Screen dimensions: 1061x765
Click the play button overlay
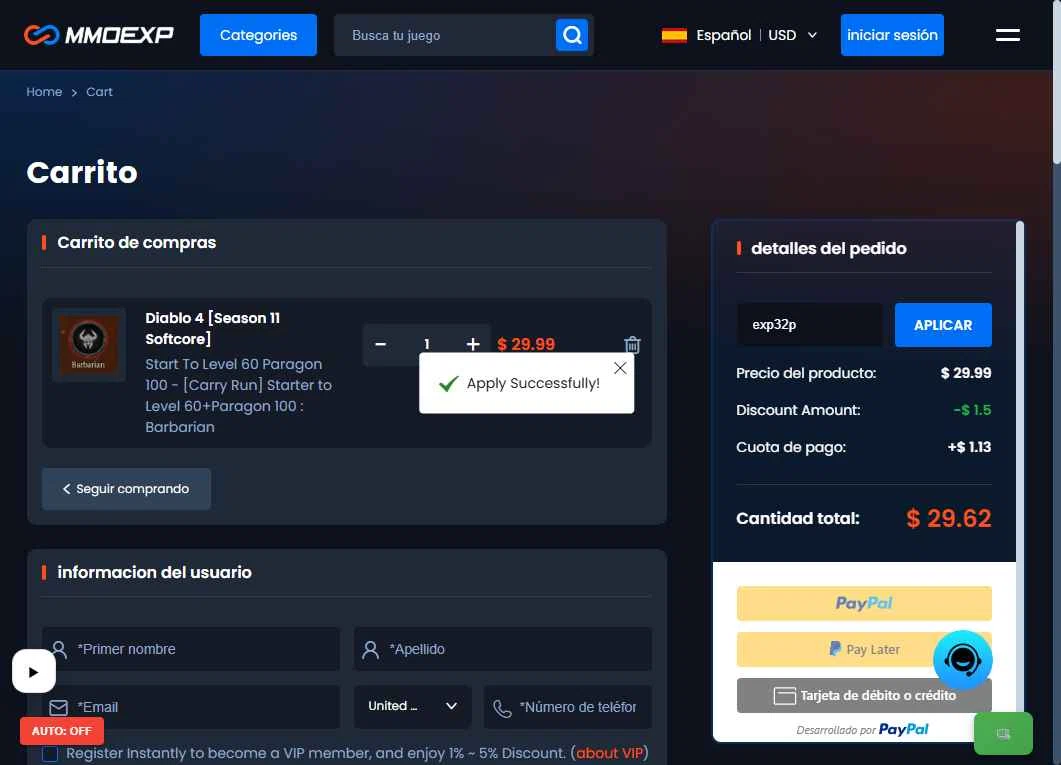34,671
